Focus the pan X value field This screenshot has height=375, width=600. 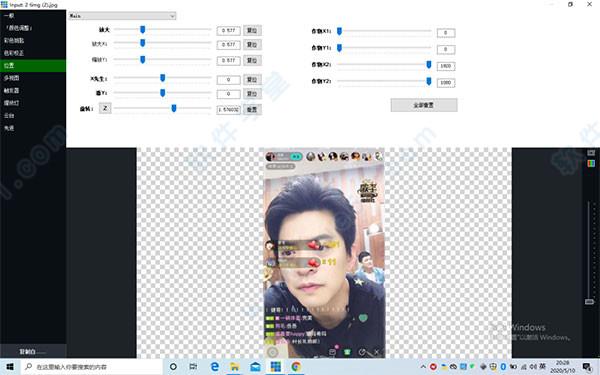click(228, 80)
